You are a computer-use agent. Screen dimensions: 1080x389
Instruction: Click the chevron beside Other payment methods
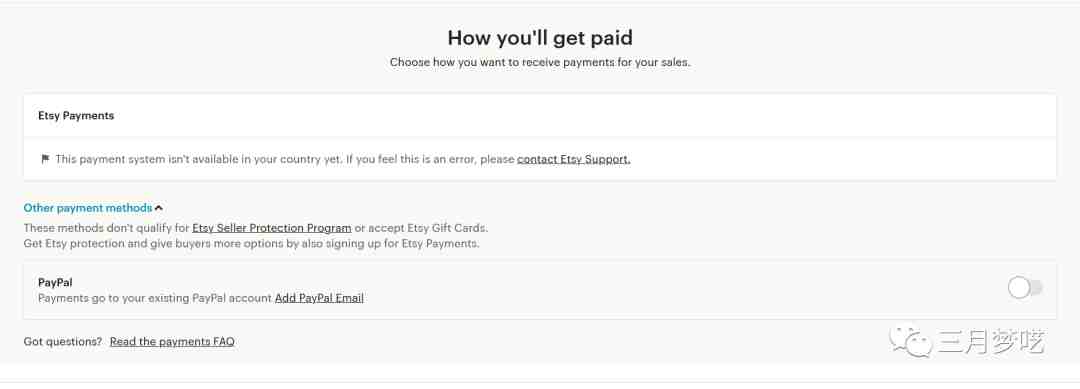[x=158, y=208]
